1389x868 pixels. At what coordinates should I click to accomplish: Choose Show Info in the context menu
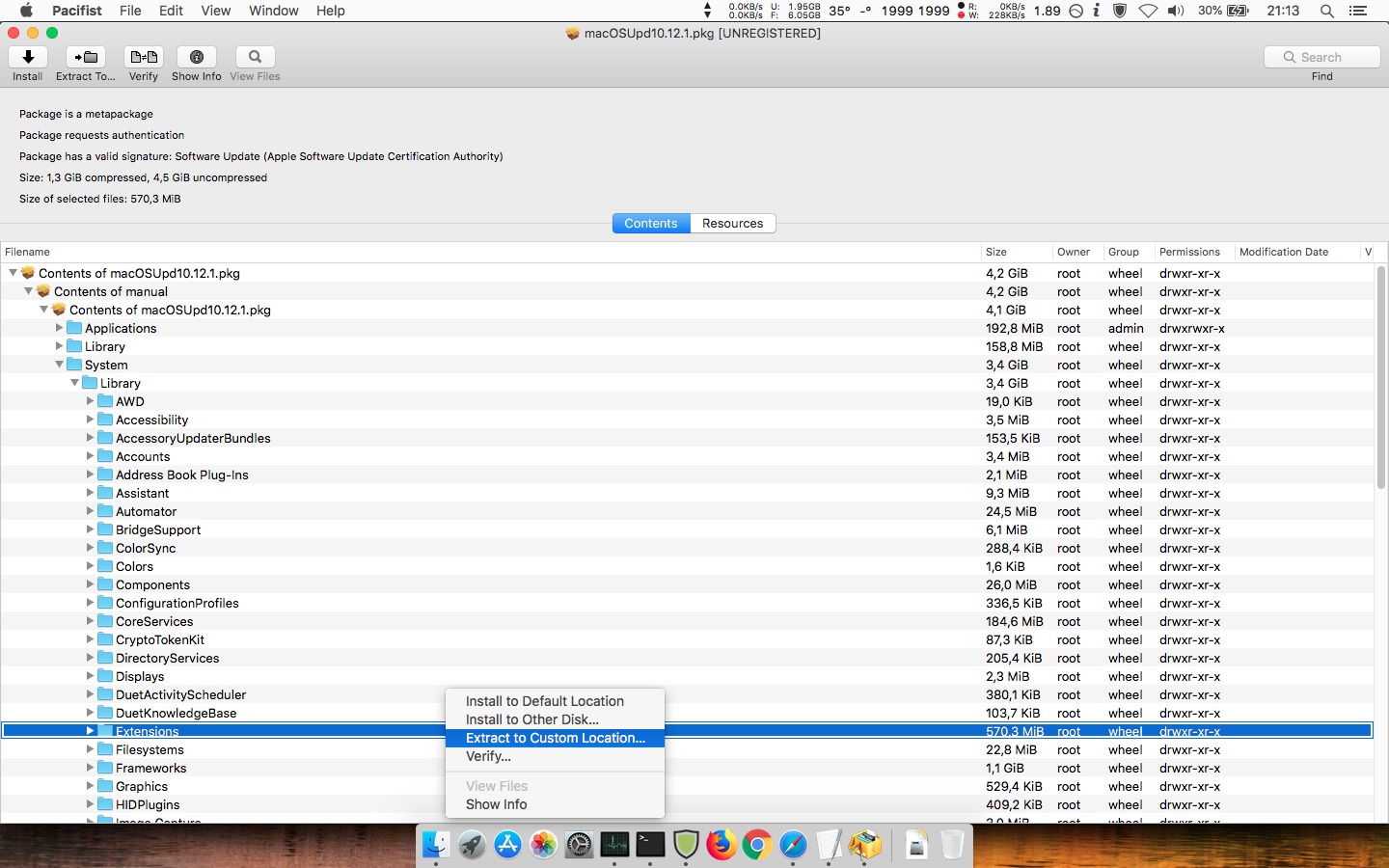point(555,804)
